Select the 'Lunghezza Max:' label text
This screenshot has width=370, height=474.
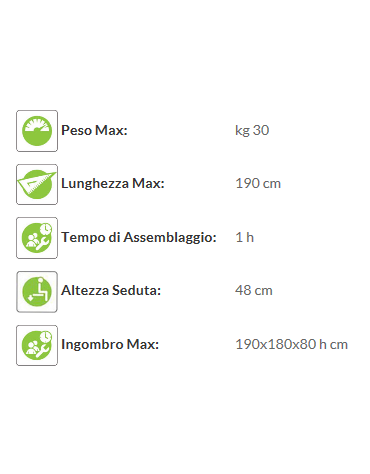pyautogui.click(x=113, y=184)
